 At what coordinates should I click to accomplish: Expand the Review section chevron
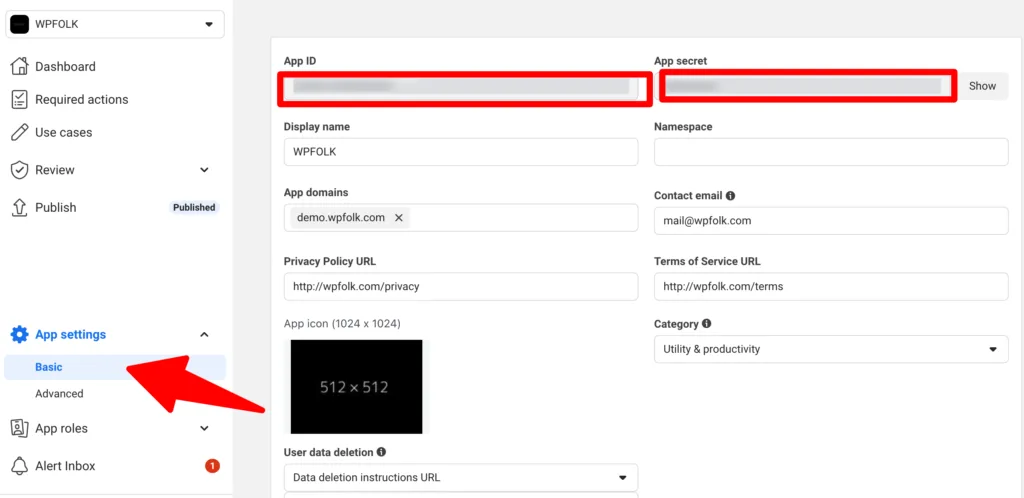[204, 170]
